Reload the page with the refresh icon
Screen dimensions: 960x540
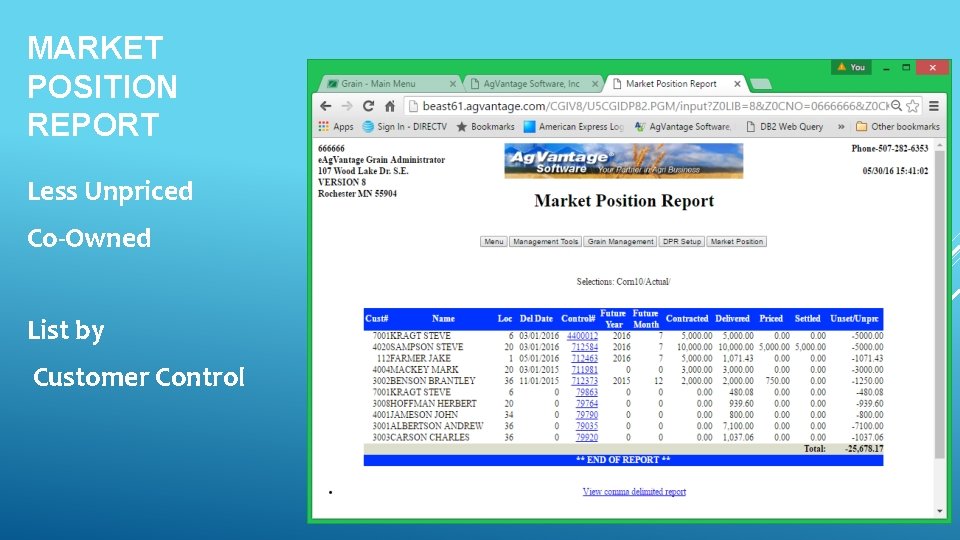pyautogui.click(x=368, y=106)
